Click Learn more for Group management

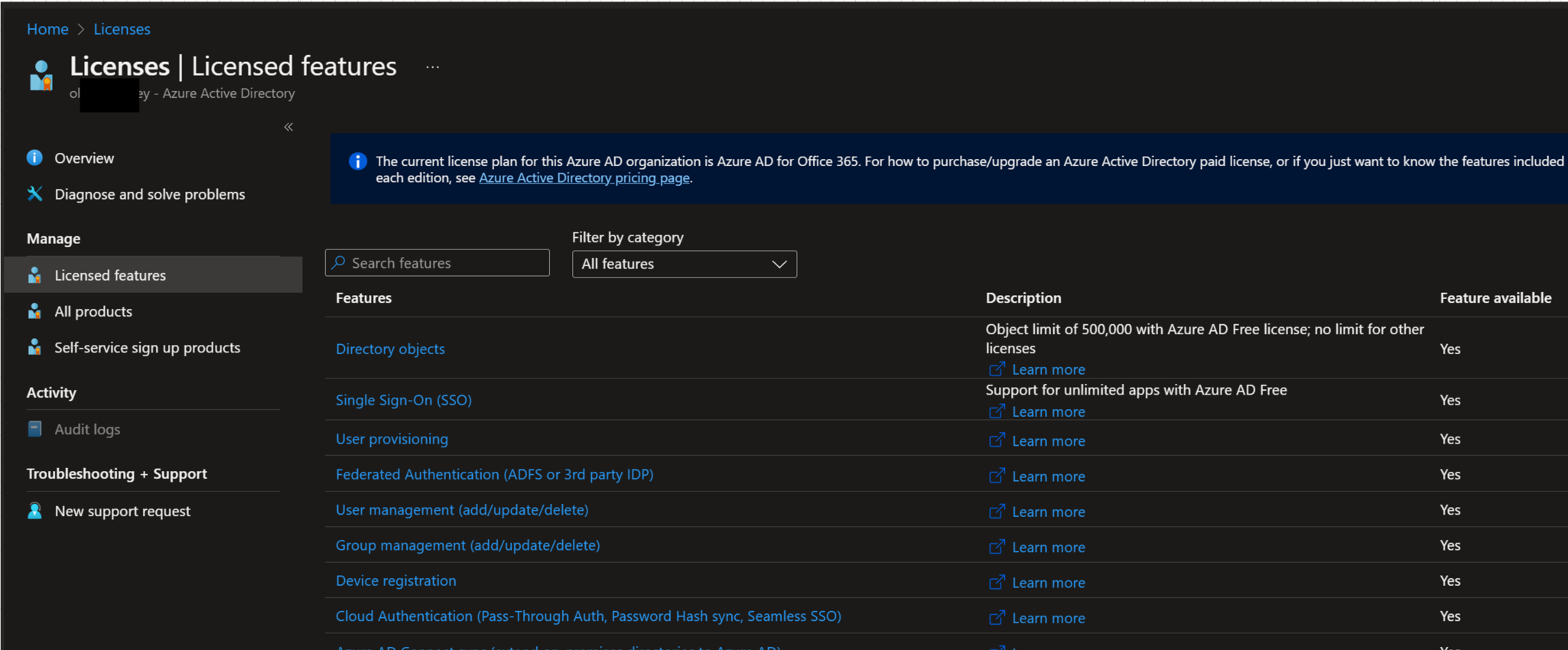coord(1049,547)
